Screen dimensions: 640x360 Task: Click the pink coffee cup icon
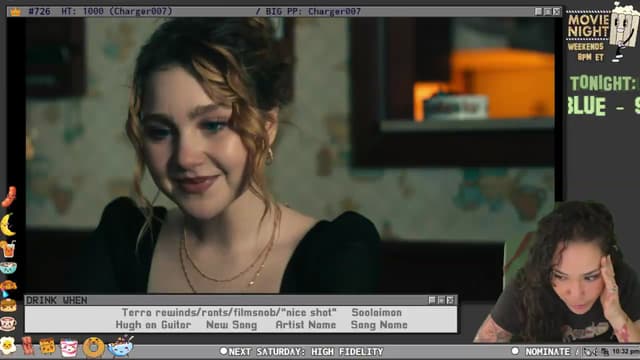[x=8, y=323]
